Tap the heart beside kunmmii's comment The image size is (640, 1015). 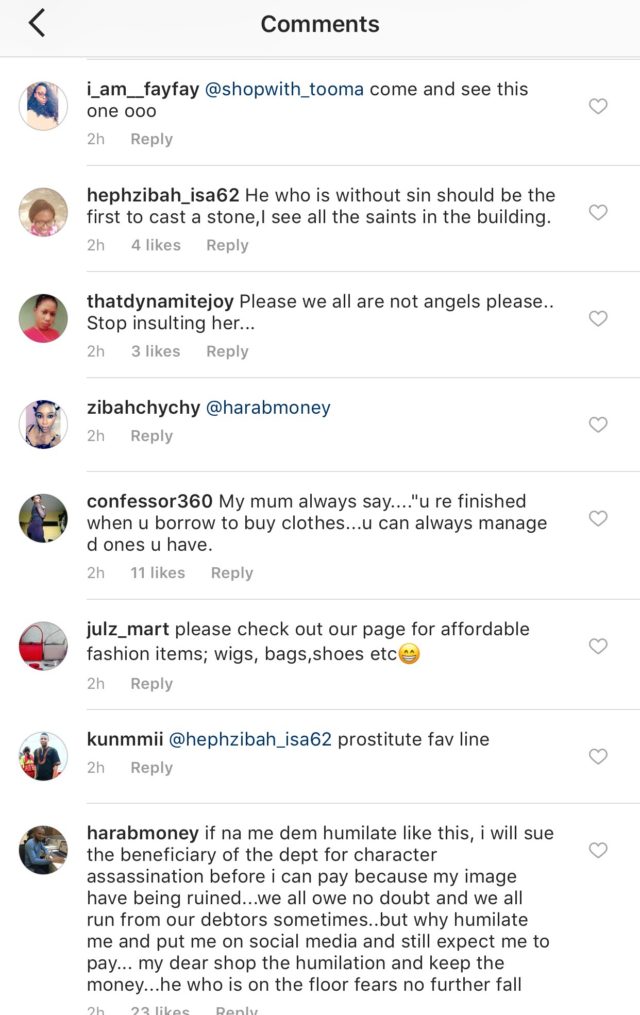[x=598, y=756]
